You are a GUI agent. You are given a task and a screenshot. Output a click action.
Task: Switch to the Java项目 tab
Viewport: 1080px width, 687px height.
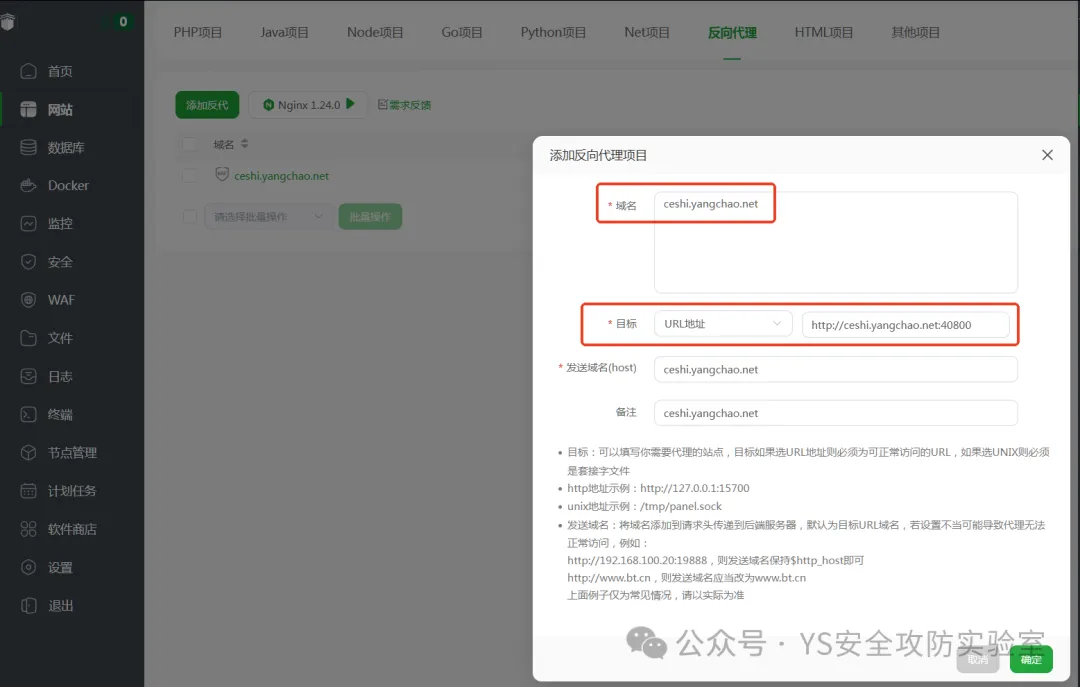click(284, 32)
